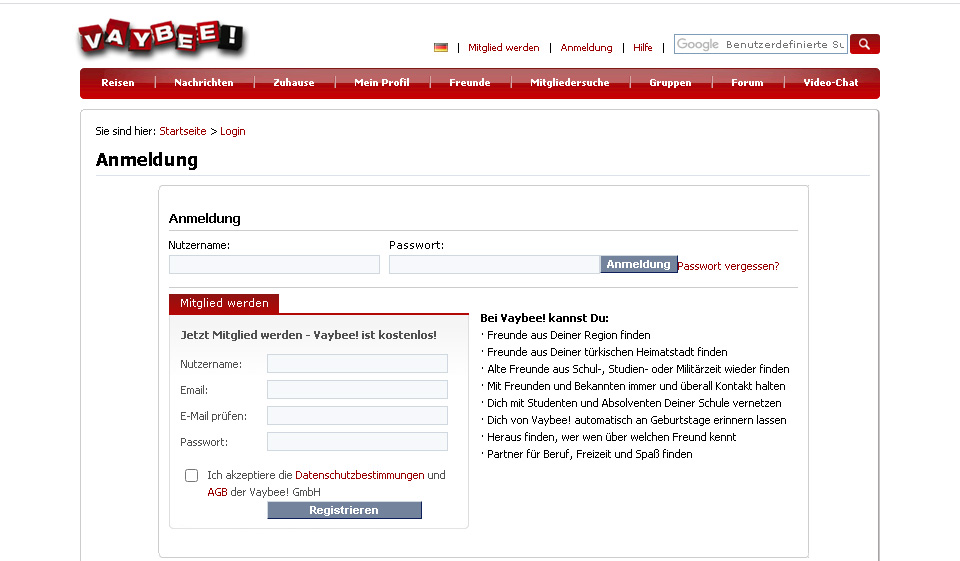Click the large Anmeldung page heading

147,160
